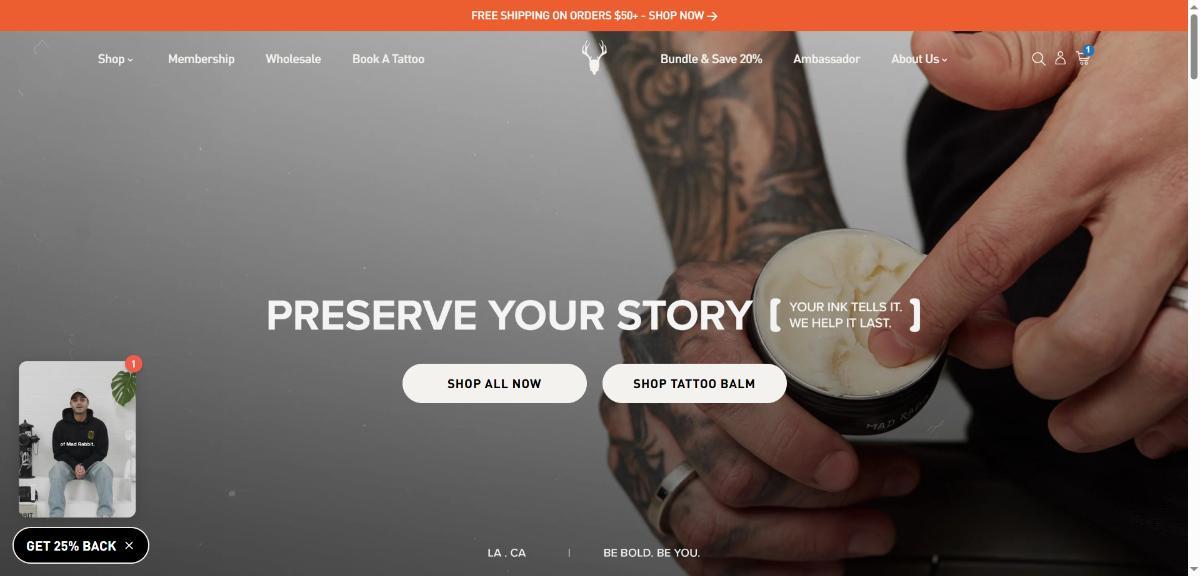Image resolution: width=1200 pixels, height=576 pixels.
Task: Open the shopping cart icon
Action: tap(1082, 58)
